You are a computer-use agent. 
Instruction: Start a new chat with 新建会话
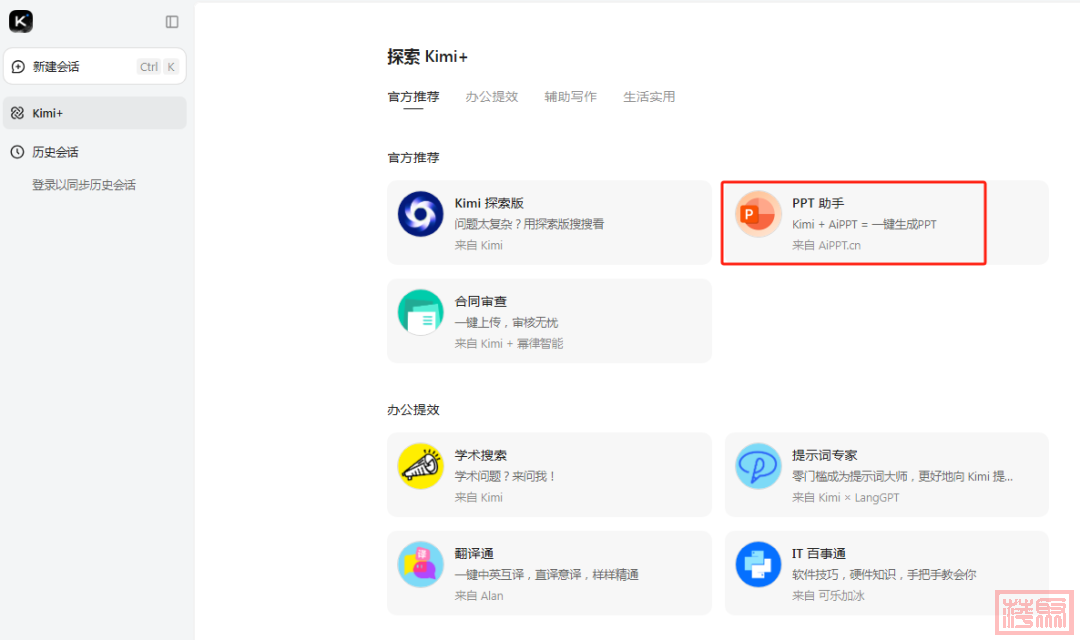coord(95,67)
